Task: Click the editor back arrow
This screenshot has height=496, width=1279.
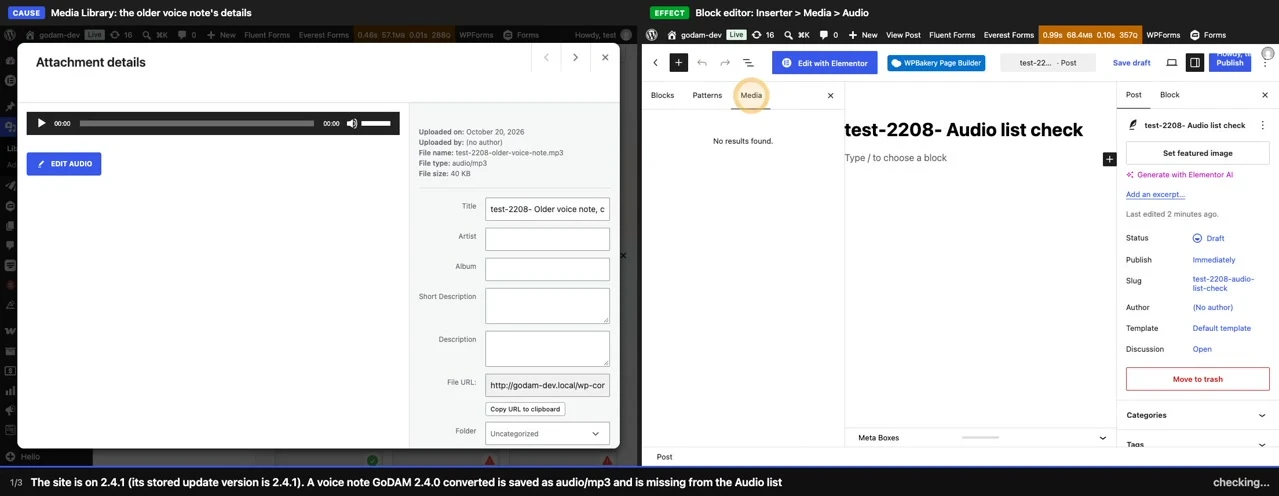Action: pyautogui.click(x=656, y=62)
